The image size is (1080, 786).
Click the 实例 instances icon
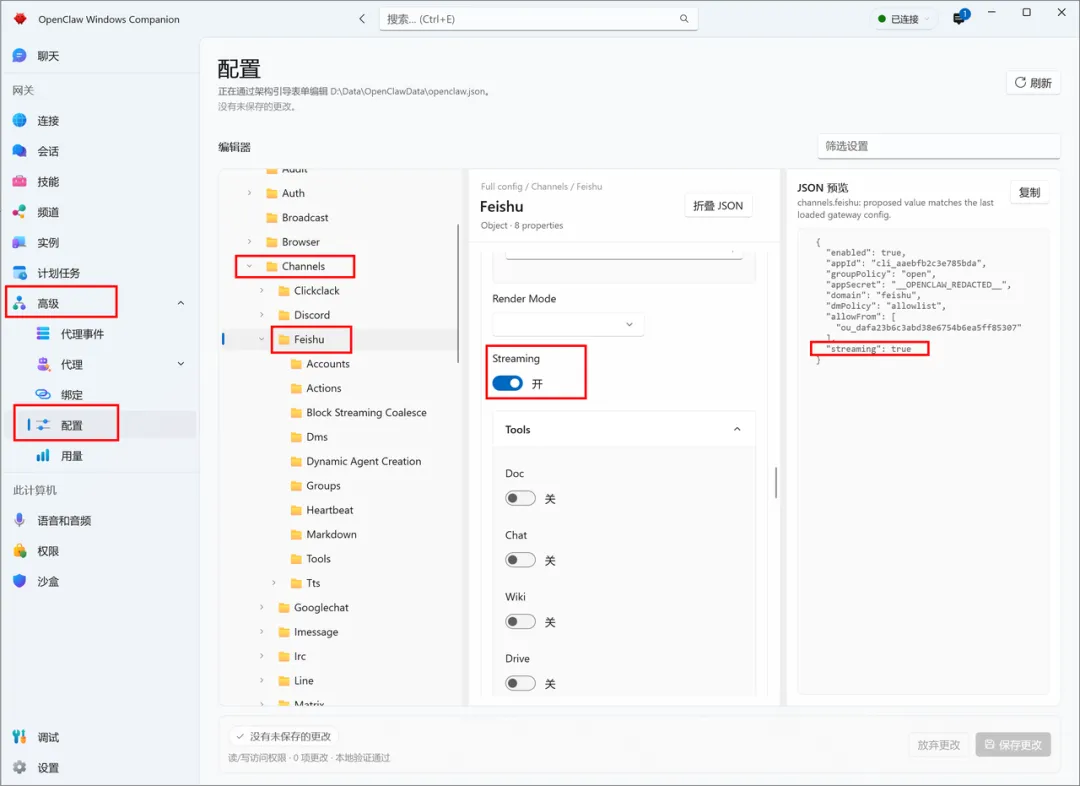pos(19,242)
